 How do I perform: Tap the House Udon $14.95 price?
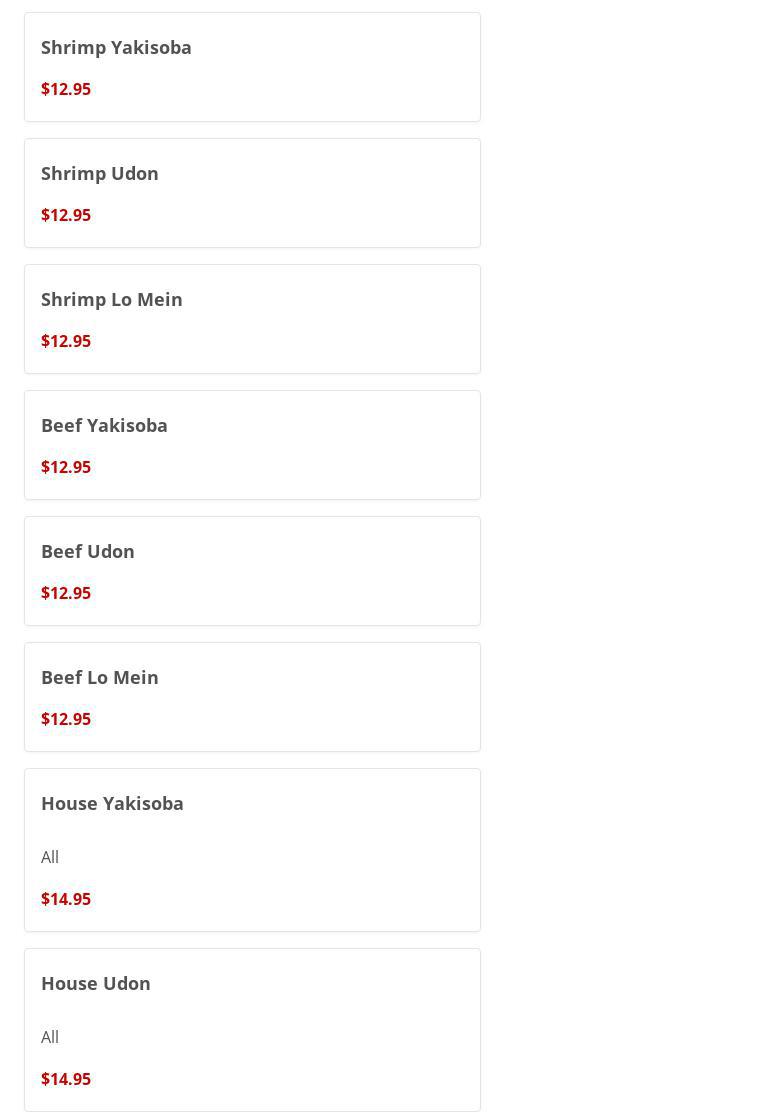66,1079
